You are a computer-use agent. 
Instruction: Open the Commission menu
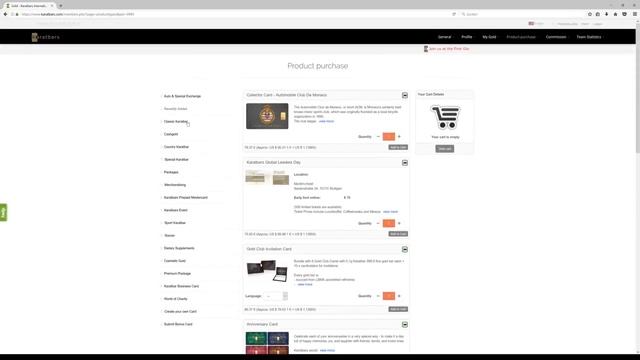[x=556, y=37]
